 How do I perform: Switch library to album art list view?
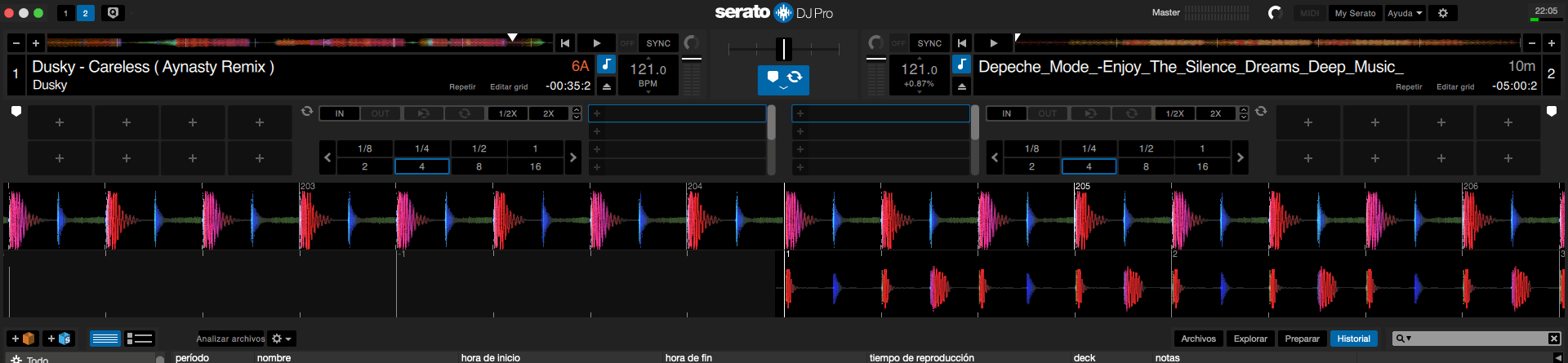tap(140, 339)
